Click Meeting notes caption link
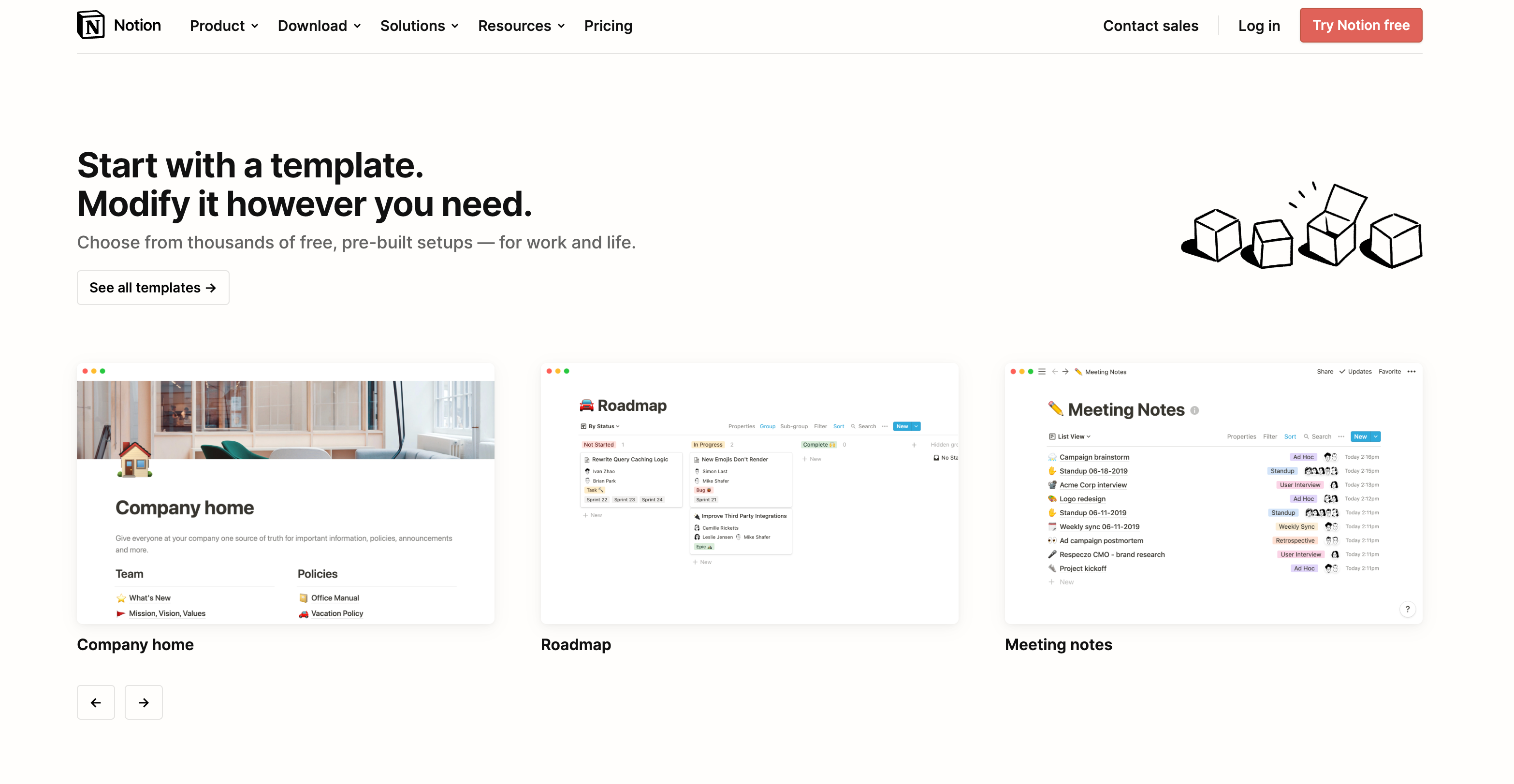 pyautogui.click(x=1058, y=644)
